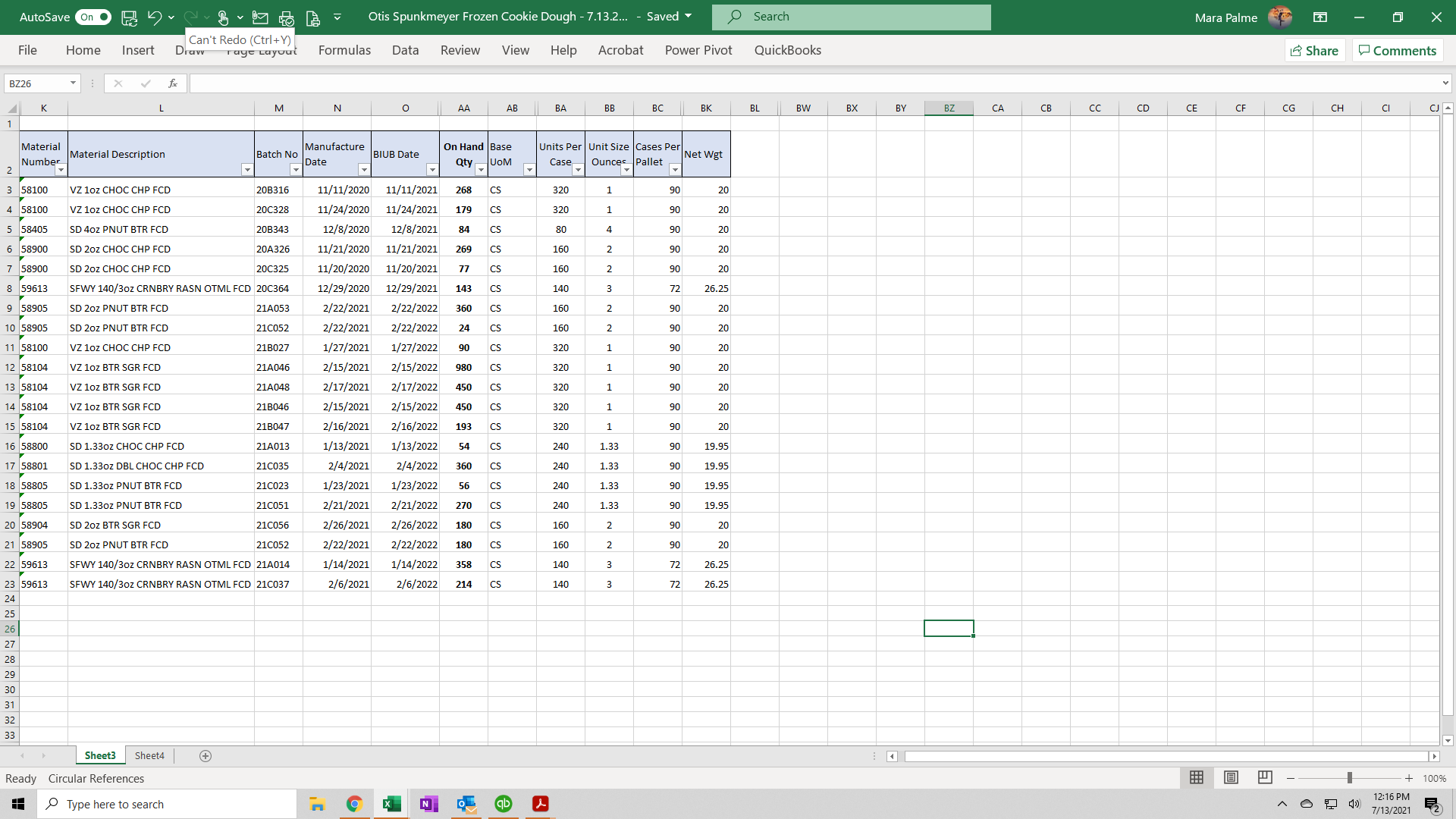
Task: Click the 100% zoom level text
Action: 1434,779
